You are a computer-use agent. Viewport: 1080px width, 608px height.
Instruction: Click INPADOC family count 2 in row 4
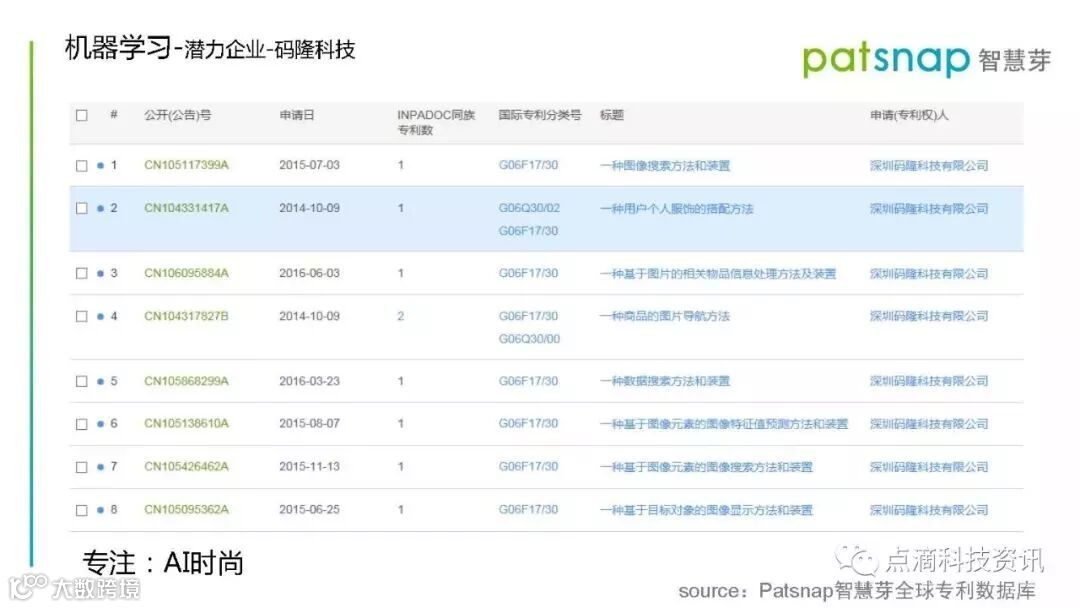click(400, 316)
